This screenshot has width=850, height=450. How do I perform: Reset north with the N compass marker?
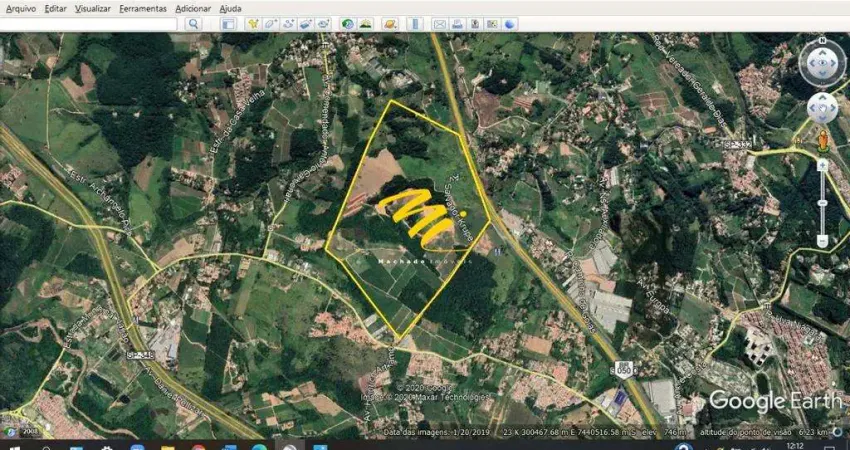point(822,40)
